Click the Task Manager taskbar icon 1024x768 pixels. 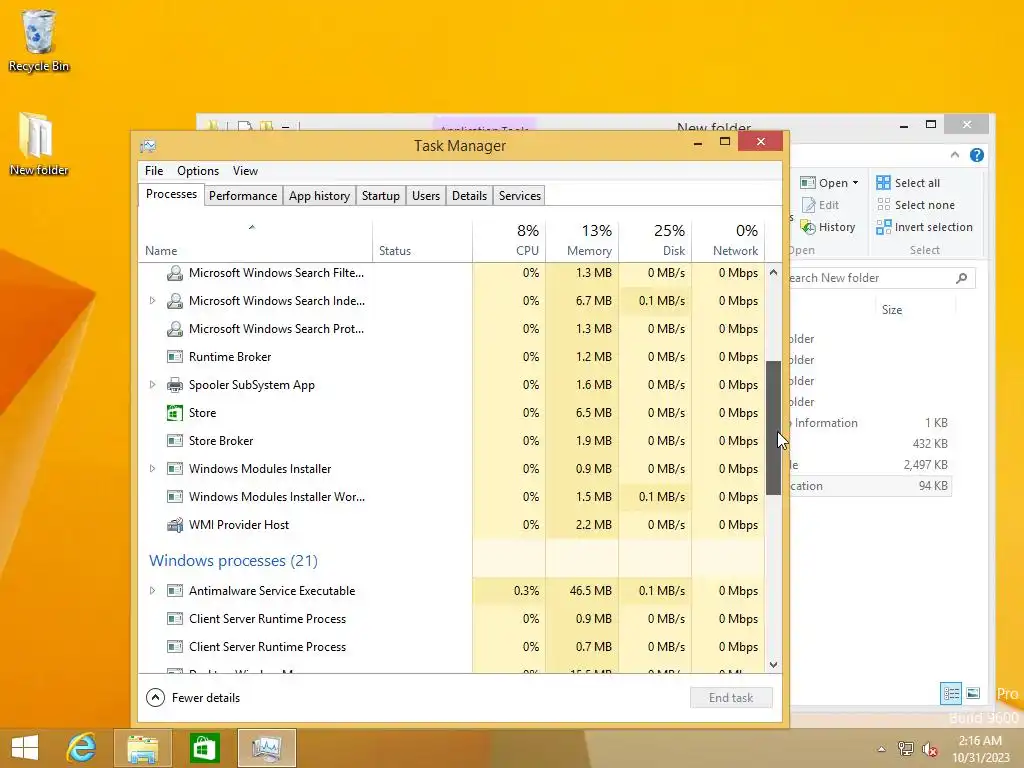point(266,748)
